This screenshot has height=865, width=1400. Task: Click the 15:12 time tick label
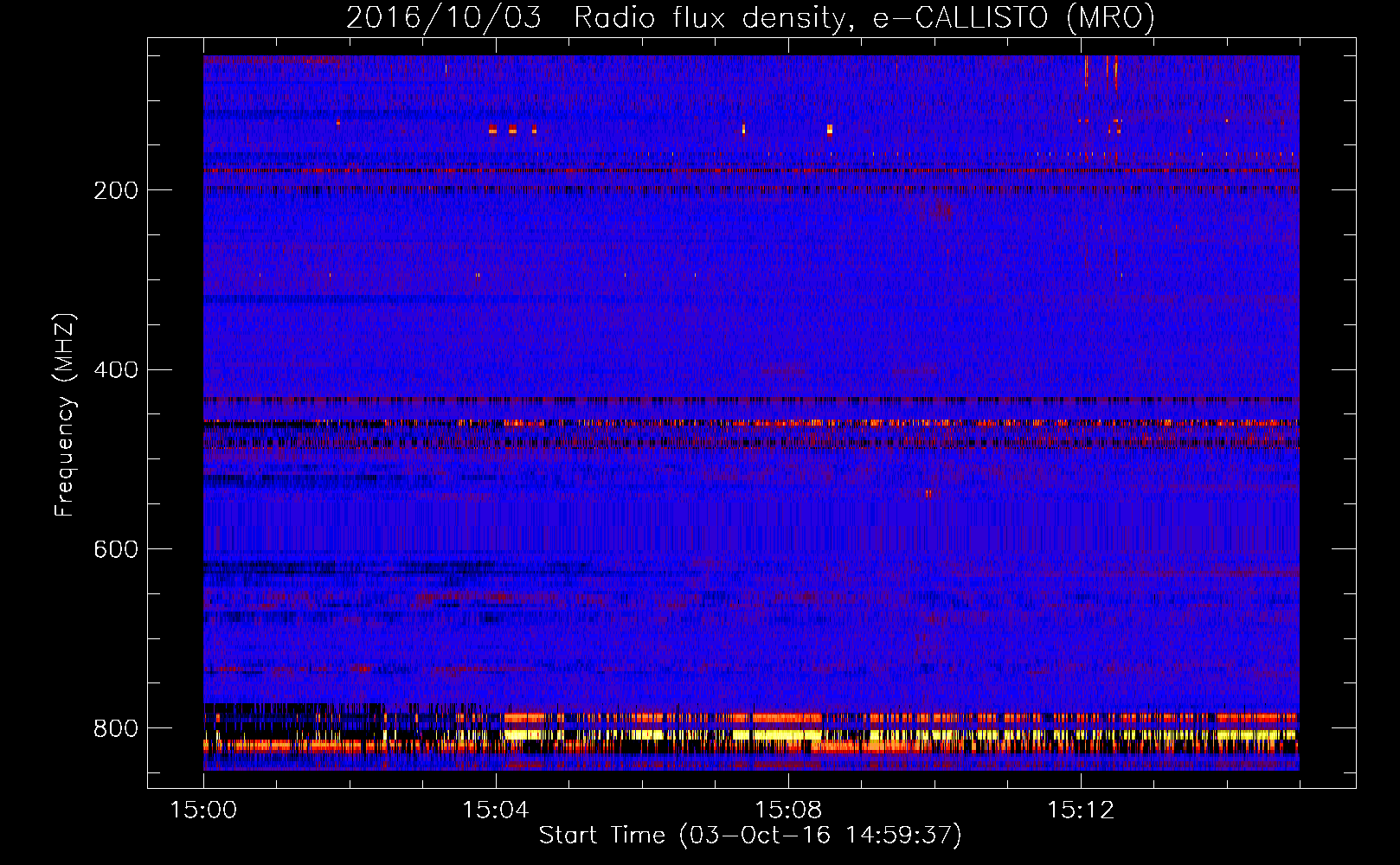(x=1081, y=810)
